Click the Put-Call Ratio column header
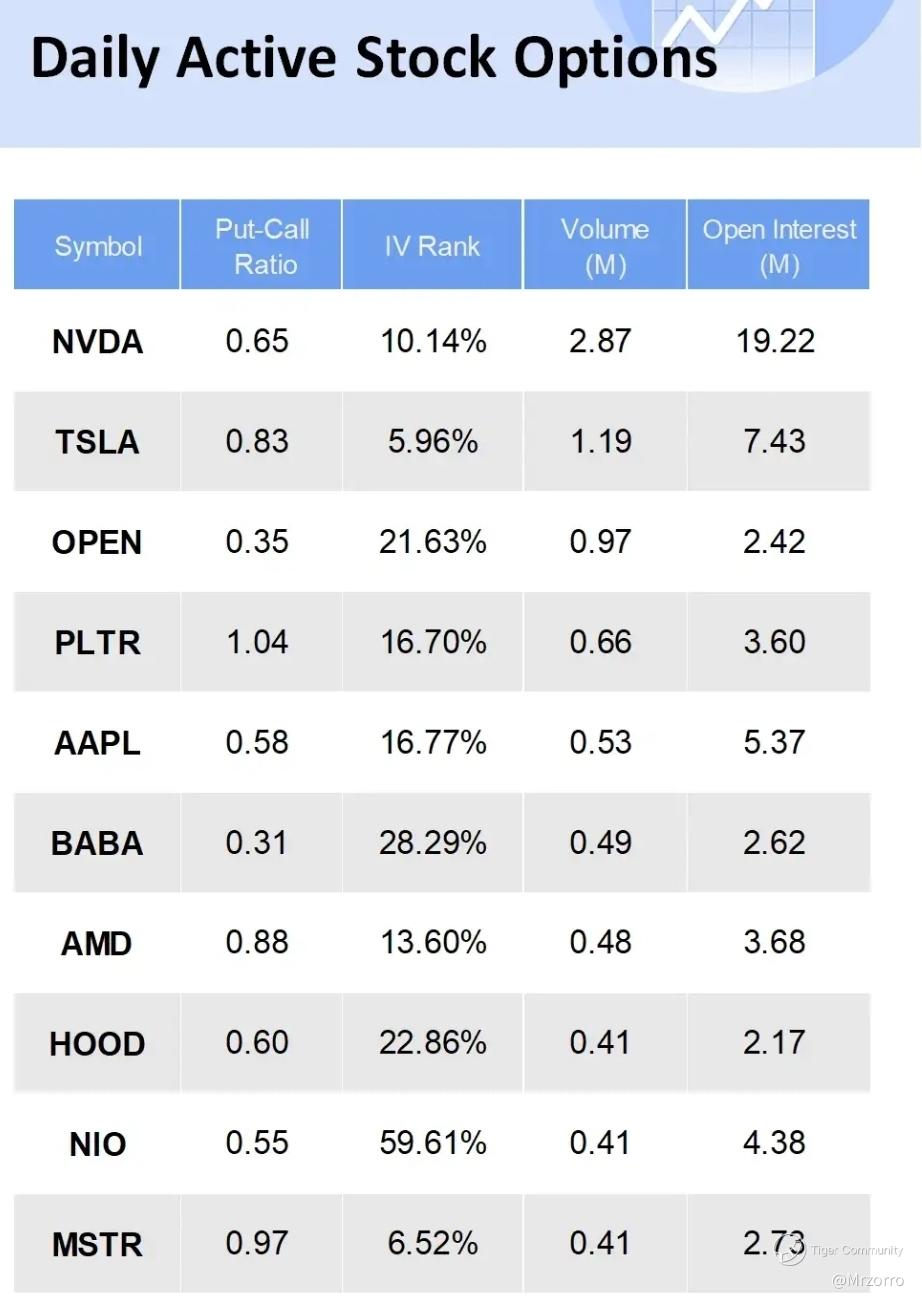The image size is (922, 1301). [x=262, y=246]
